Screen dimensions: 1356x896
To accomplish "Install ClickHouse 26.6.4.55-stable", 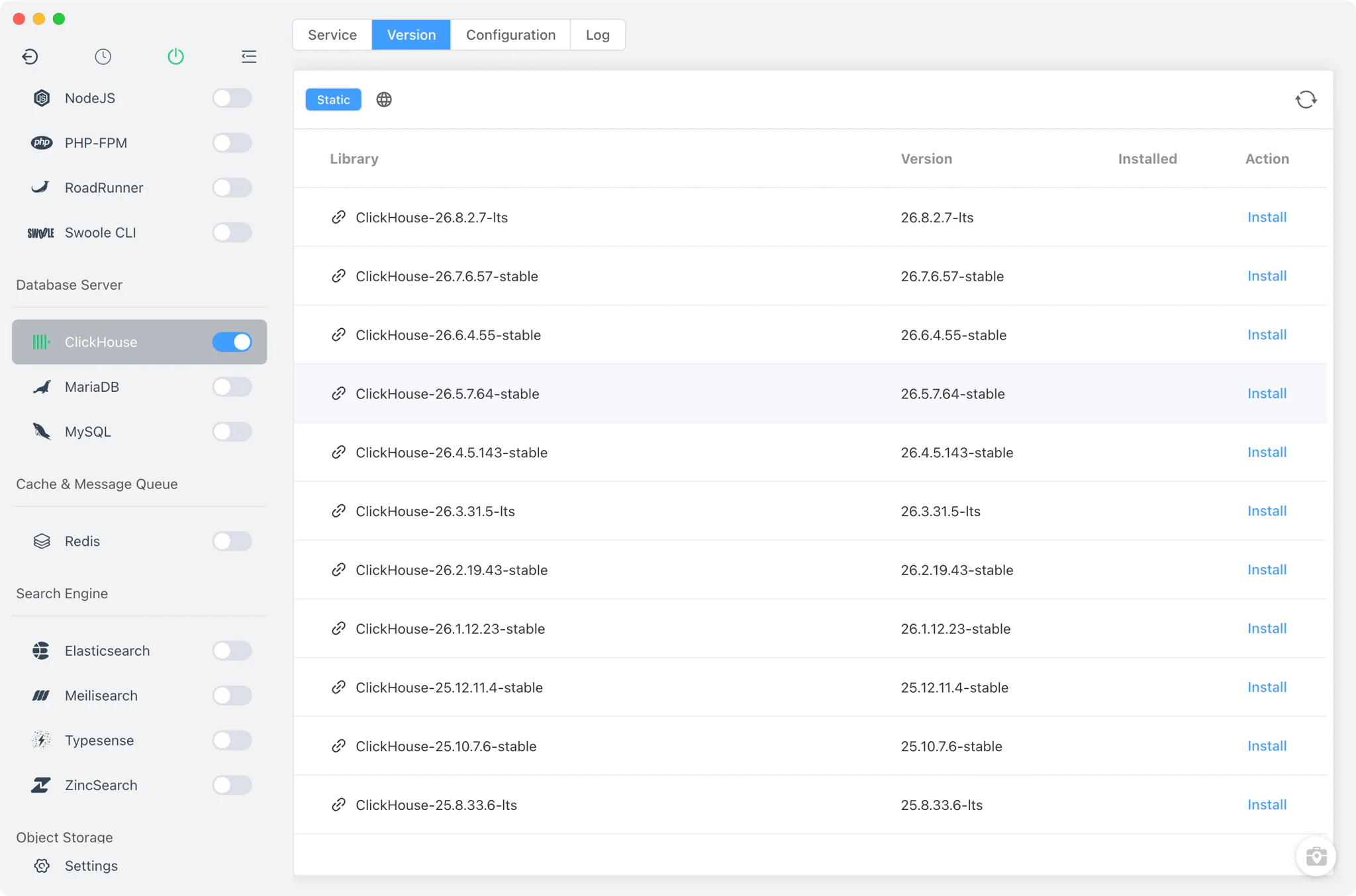I will (1267, 335).
